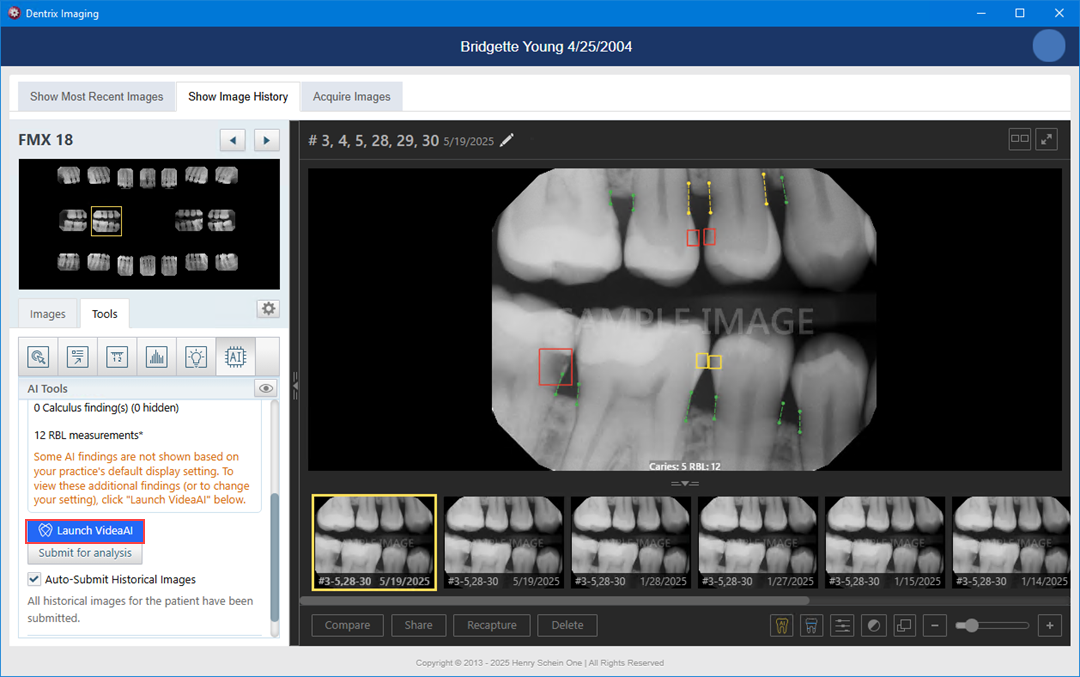Select the target cursor tool icon
This screenshot has width=1080, height=677.
[38, 357]
